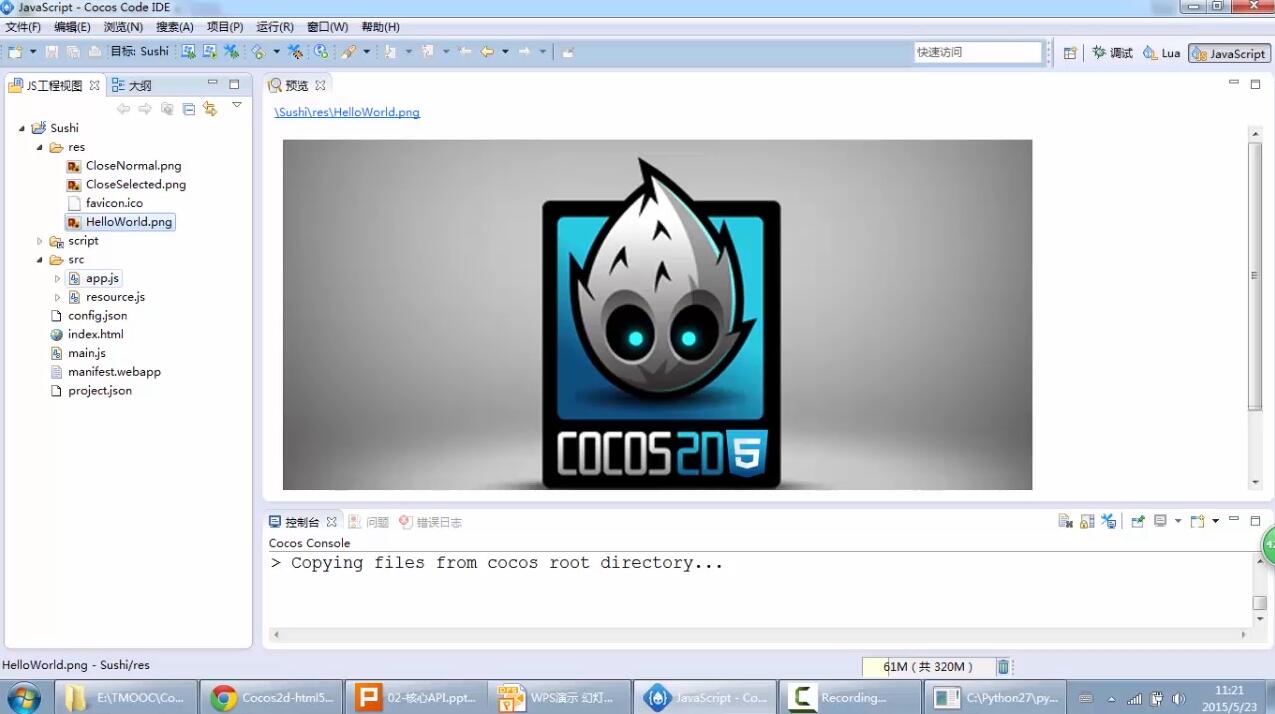The image size is (1275, 714).
Task: Open the project view menu dropdown arrow
Action: click(x=237, y=105)
